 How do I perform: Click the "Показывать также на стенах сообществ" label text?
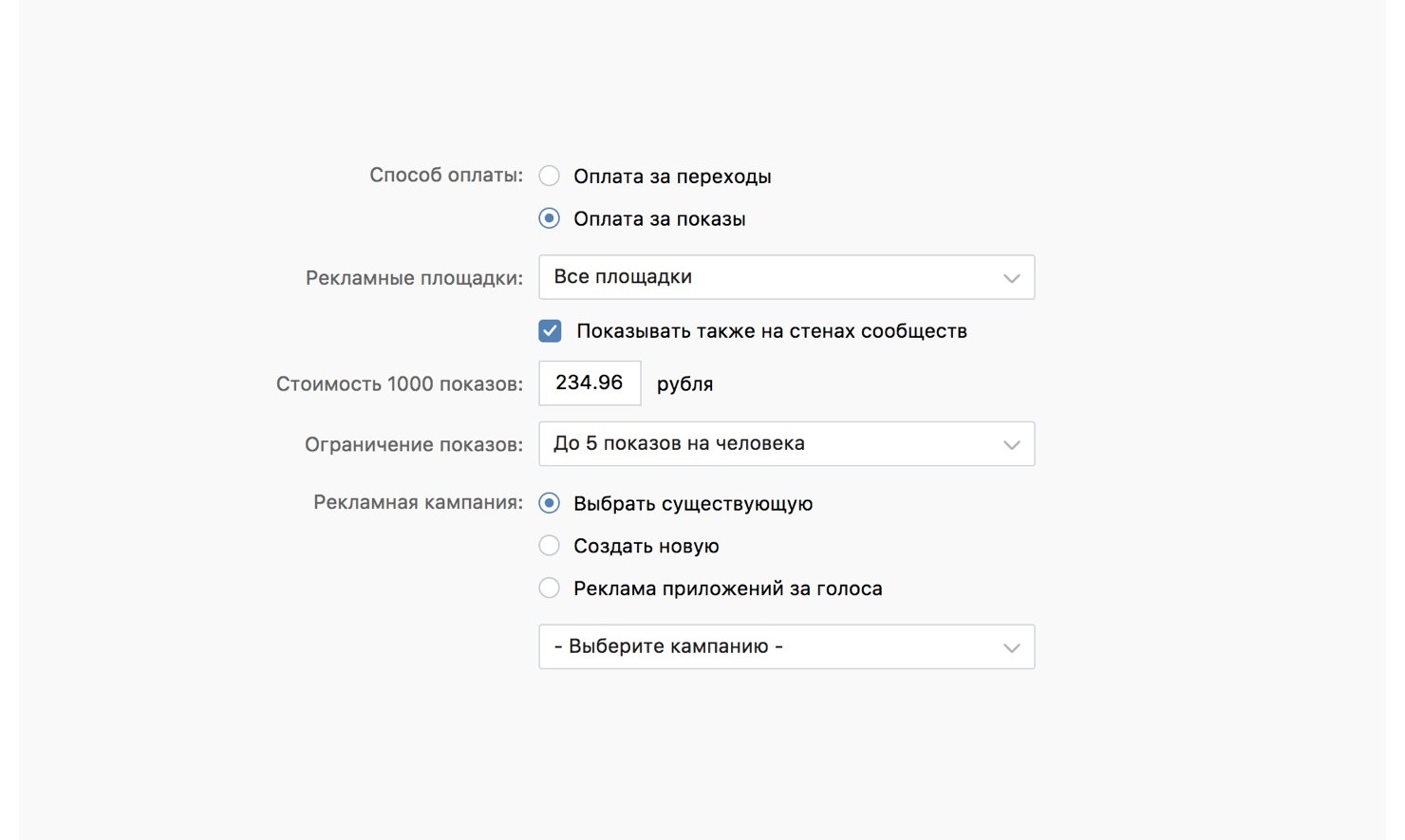coord(771,331)
